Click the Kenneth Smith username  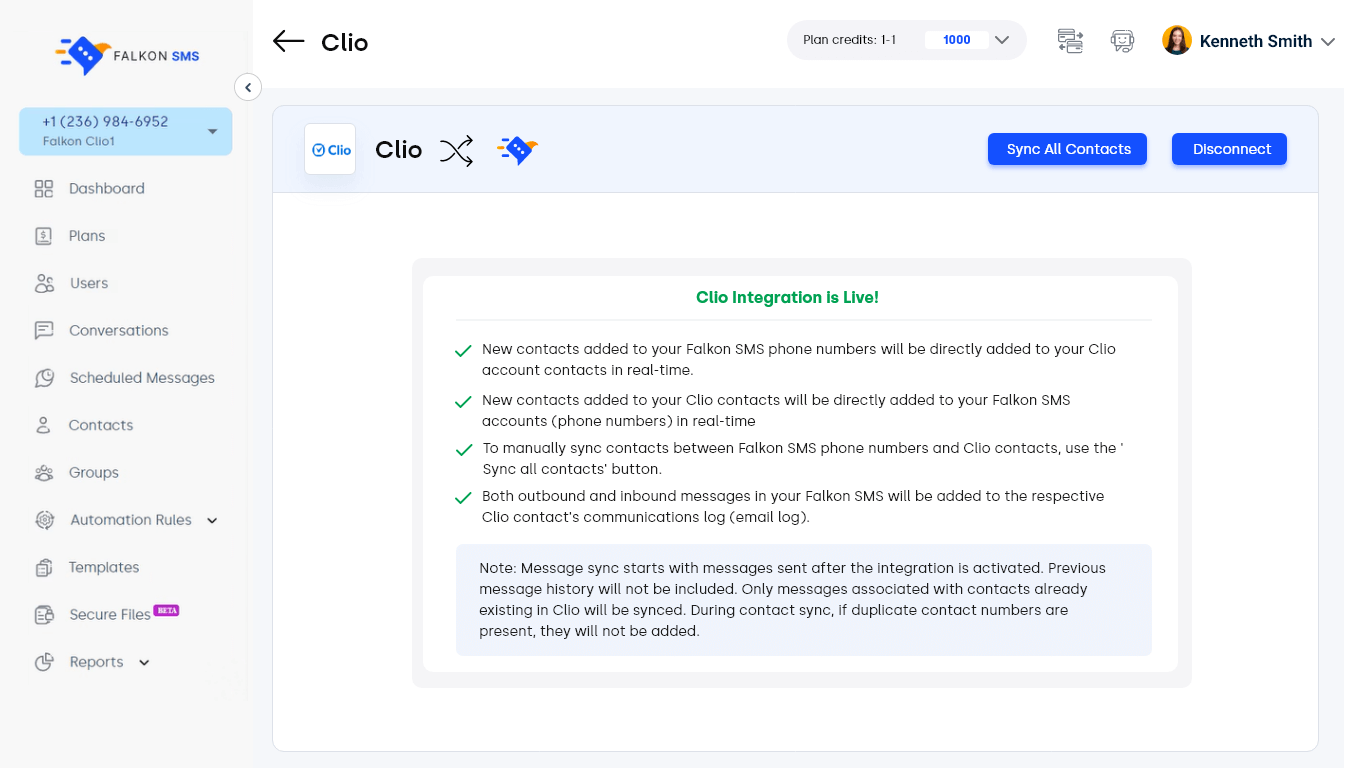pos(1256,41)
